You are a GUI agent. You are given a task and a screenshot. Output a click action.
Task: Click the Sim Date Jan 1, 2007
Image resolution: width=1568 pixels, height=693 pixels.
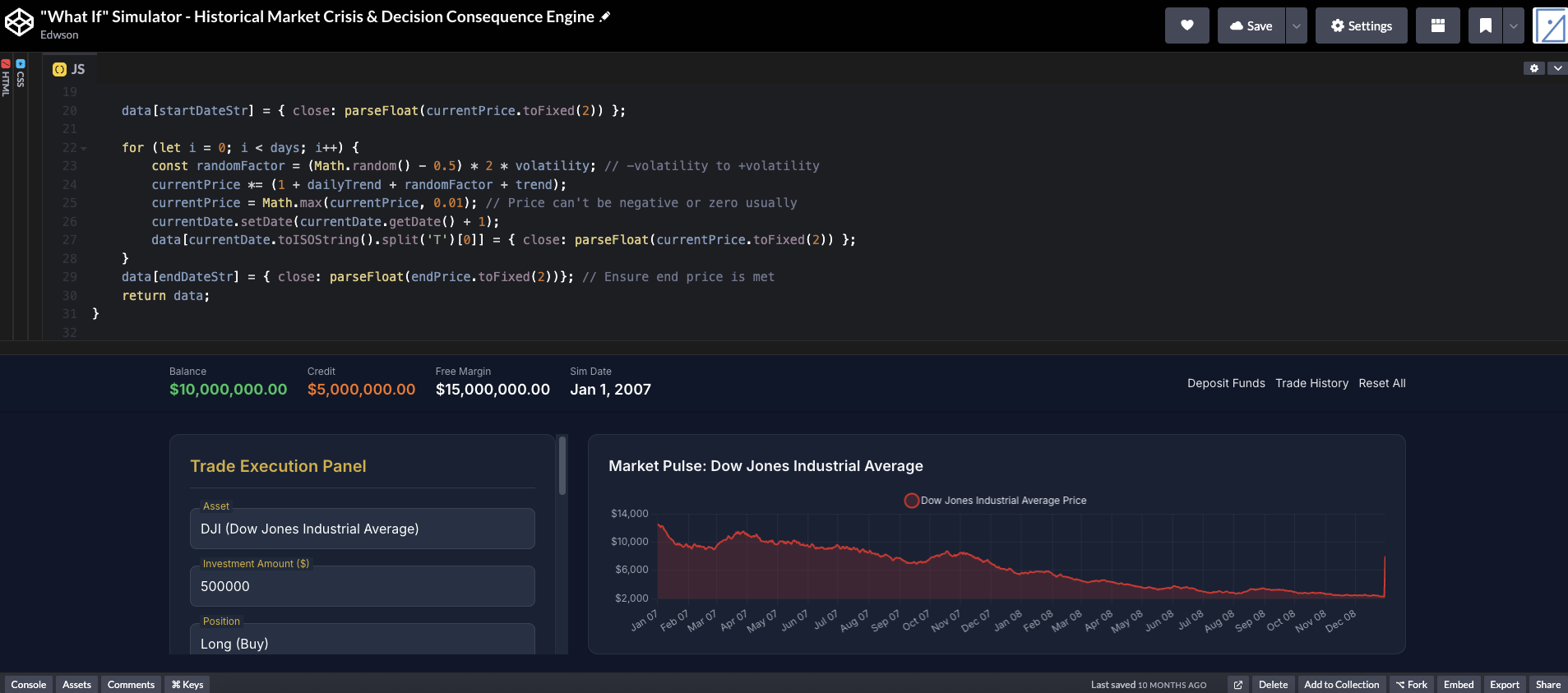[610, 390]
